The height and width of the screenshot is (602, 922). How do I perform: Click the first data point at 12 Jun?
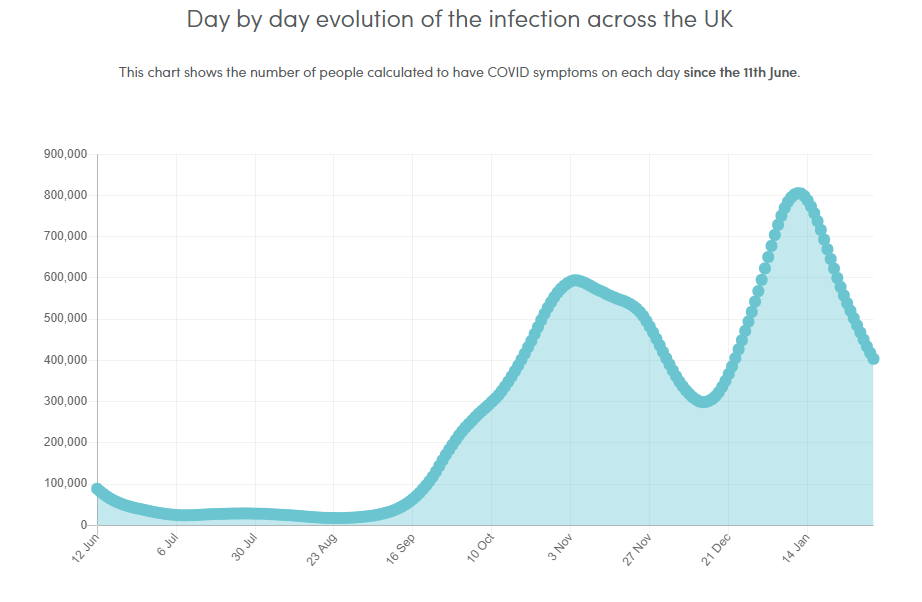coord(98,489)
